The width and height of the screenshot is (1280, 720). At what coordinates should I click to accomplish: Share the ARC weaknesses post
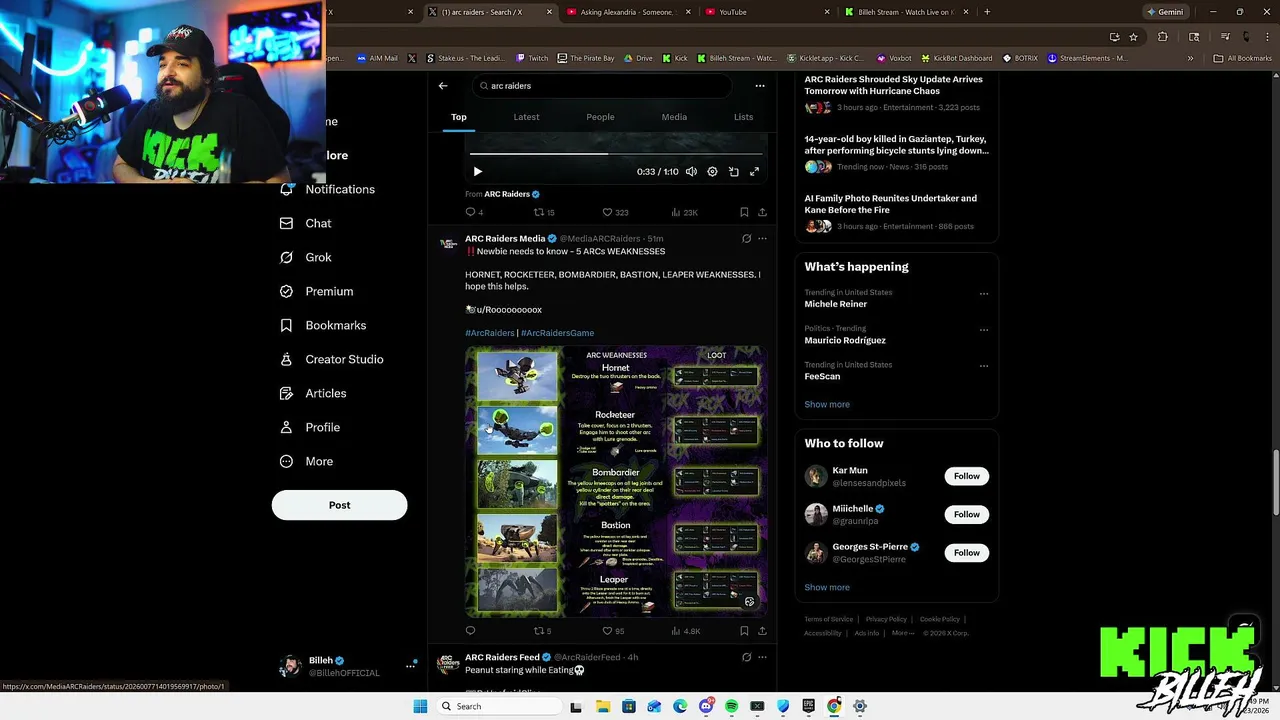tap(762, 631)
